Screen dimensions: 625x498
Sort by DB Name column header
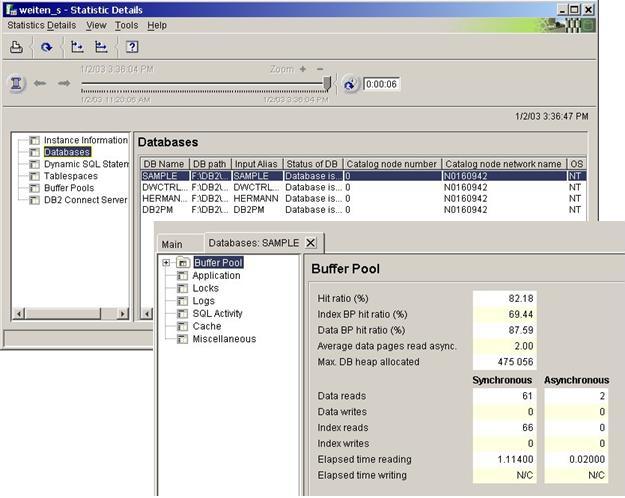[x=165, y=164]
